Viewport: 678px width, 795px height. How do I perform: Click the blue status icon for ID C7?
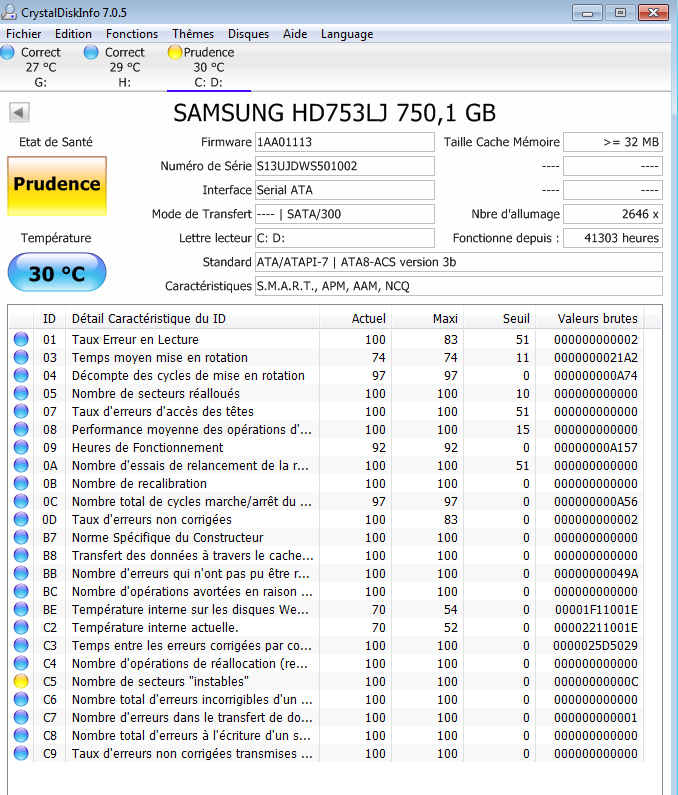tap(21, 717)
